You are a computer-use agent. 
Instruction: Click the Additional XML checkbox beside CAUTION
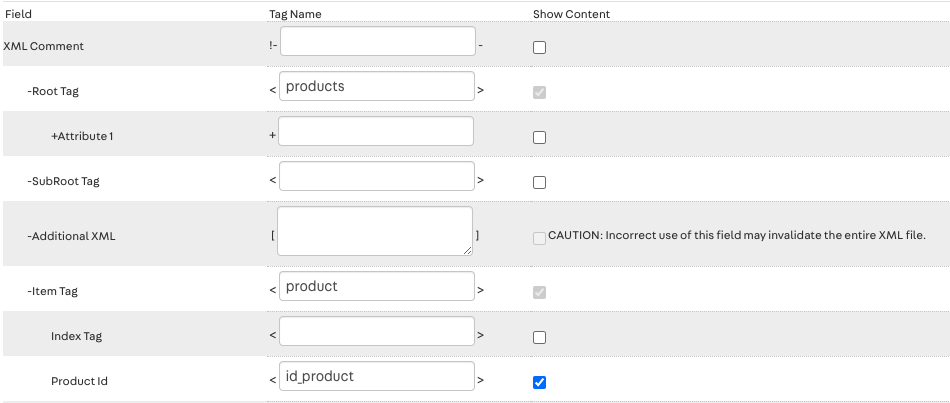tap(540, 238)
